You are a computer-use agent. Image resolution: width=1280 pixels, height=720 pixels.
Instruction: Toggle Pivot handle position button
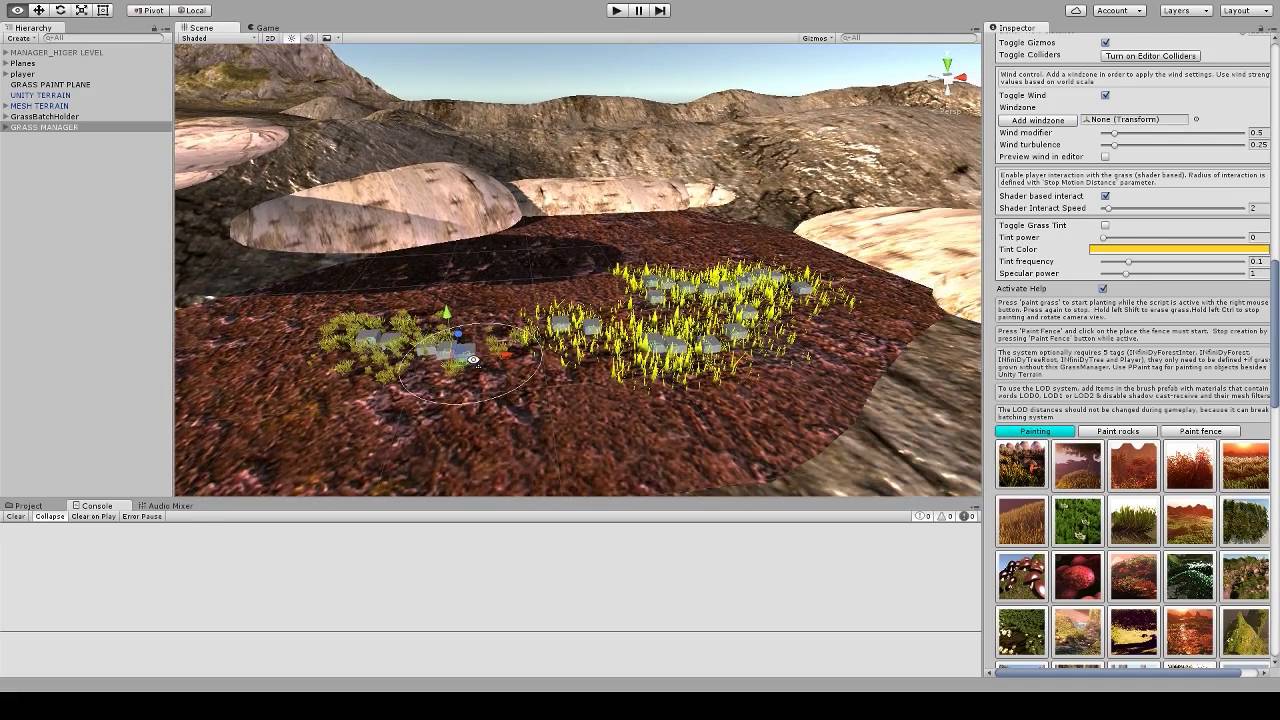[x=147, y=10]
